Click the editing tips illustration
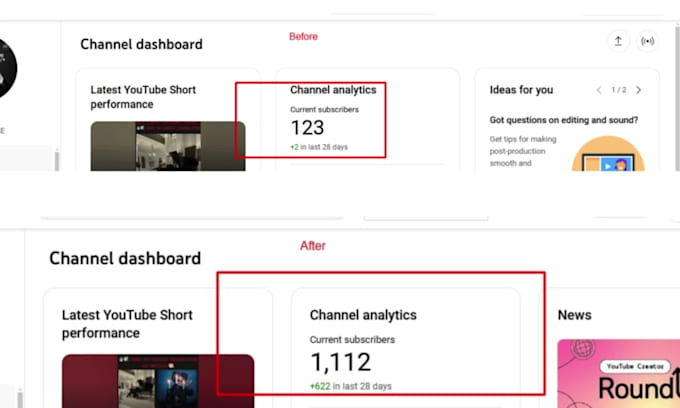 (x=608, y=153)
